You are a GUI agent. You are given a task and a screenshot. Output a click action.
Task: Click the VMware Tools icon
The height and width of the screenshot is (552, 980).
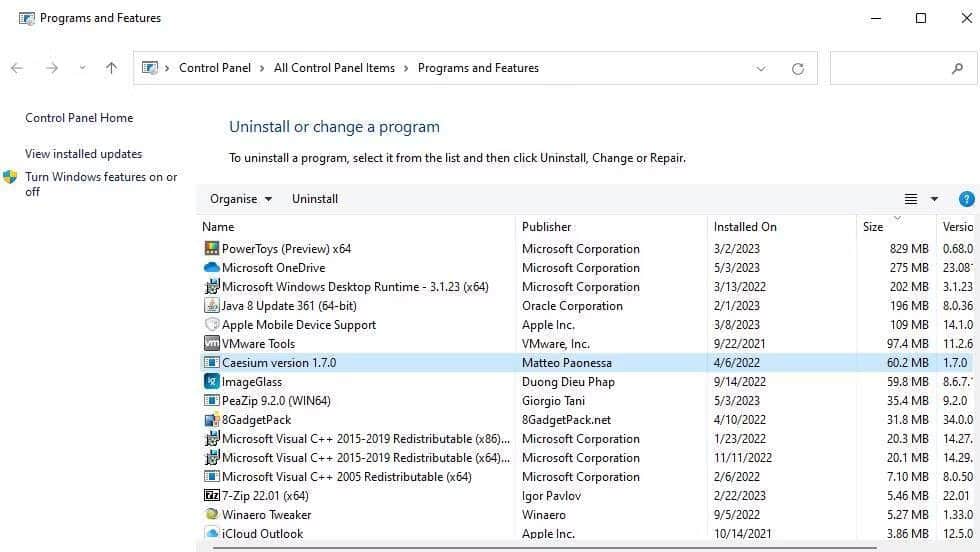point(212,343)
